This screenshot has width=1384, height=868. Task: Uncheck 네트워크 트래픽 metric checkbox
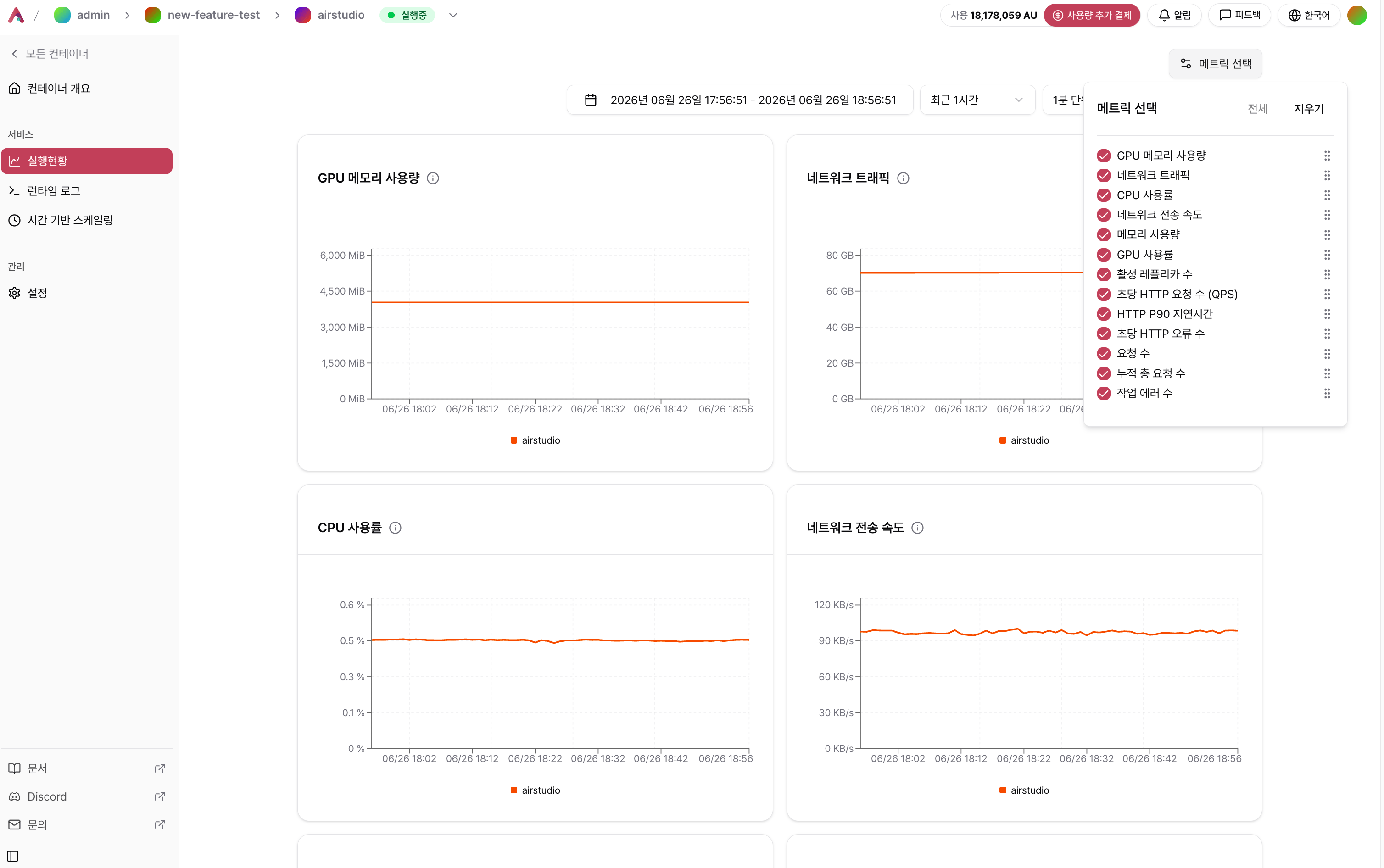click(1103, 175)
